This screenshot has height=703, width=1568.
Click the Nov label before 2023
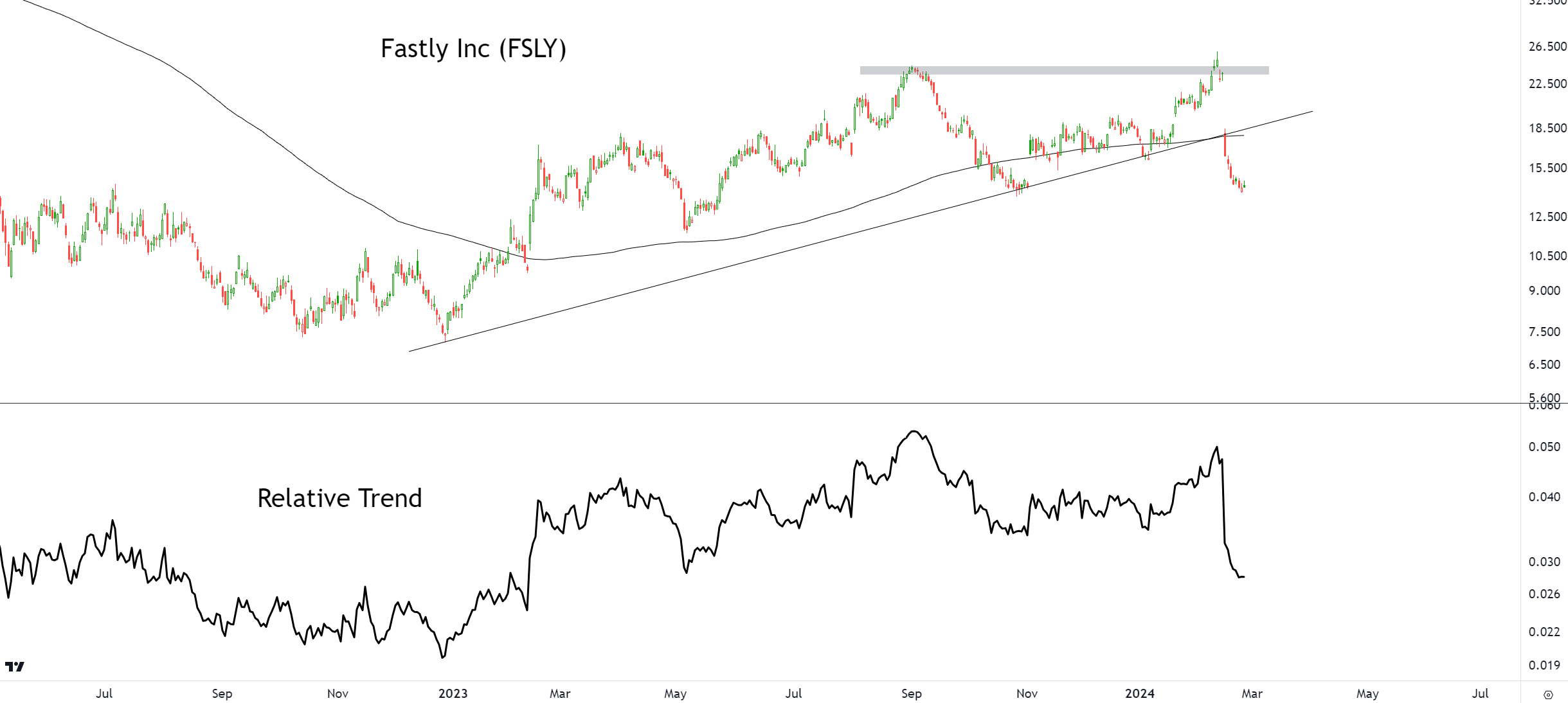(338, 693)
